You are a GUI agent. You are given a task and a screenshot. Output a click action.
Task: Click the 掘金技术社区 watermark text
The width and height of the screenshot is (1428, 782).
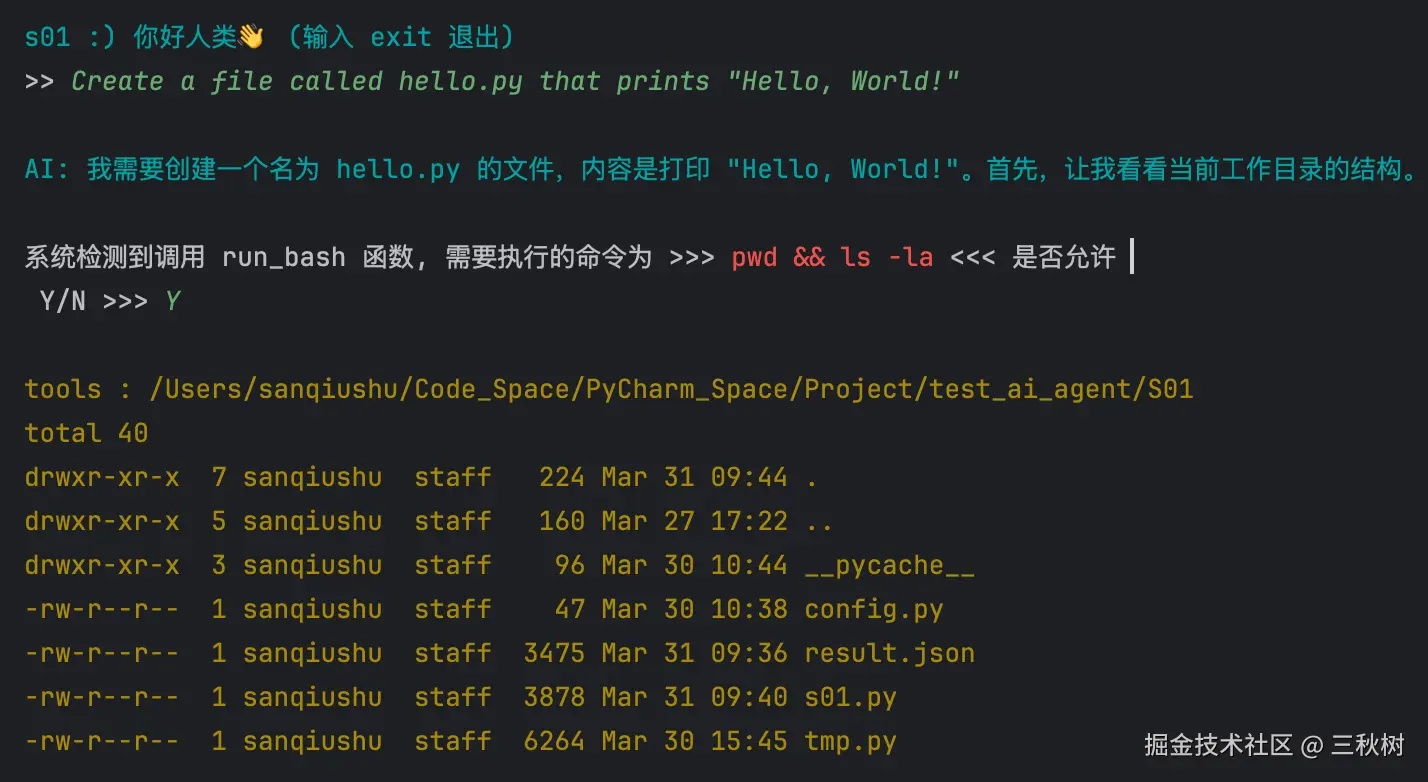[x=1219, y=744]
